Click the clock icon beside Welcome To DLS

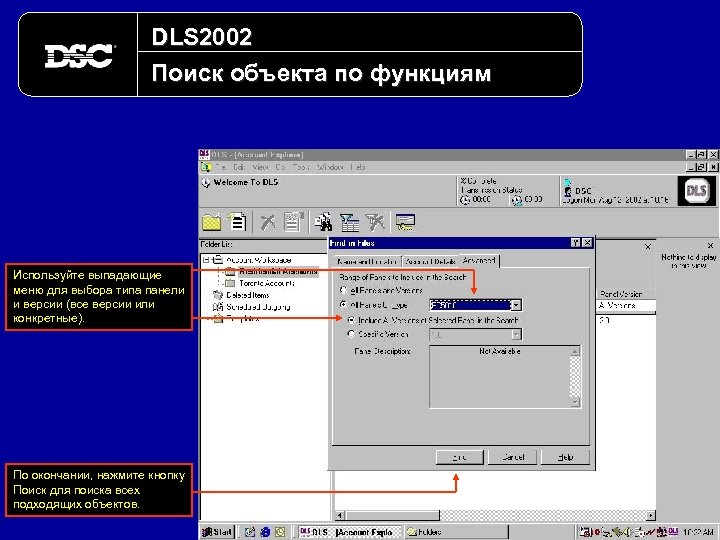click(205, 183)
